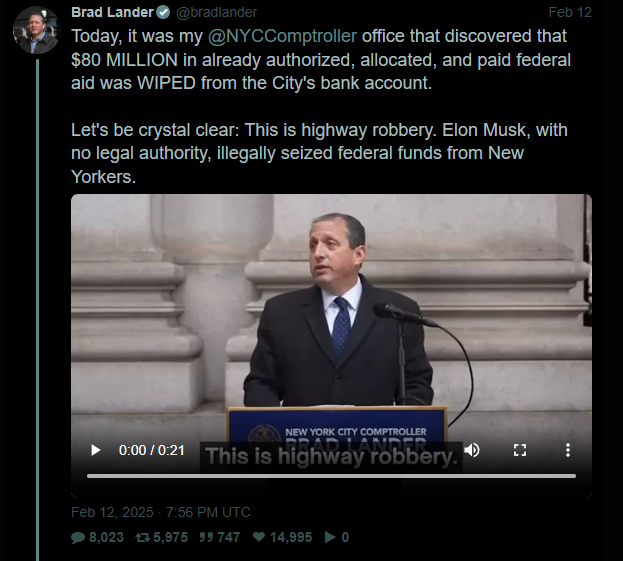Open the Feb 12, 2025 7:56 PM timestamp

[161, 512]
